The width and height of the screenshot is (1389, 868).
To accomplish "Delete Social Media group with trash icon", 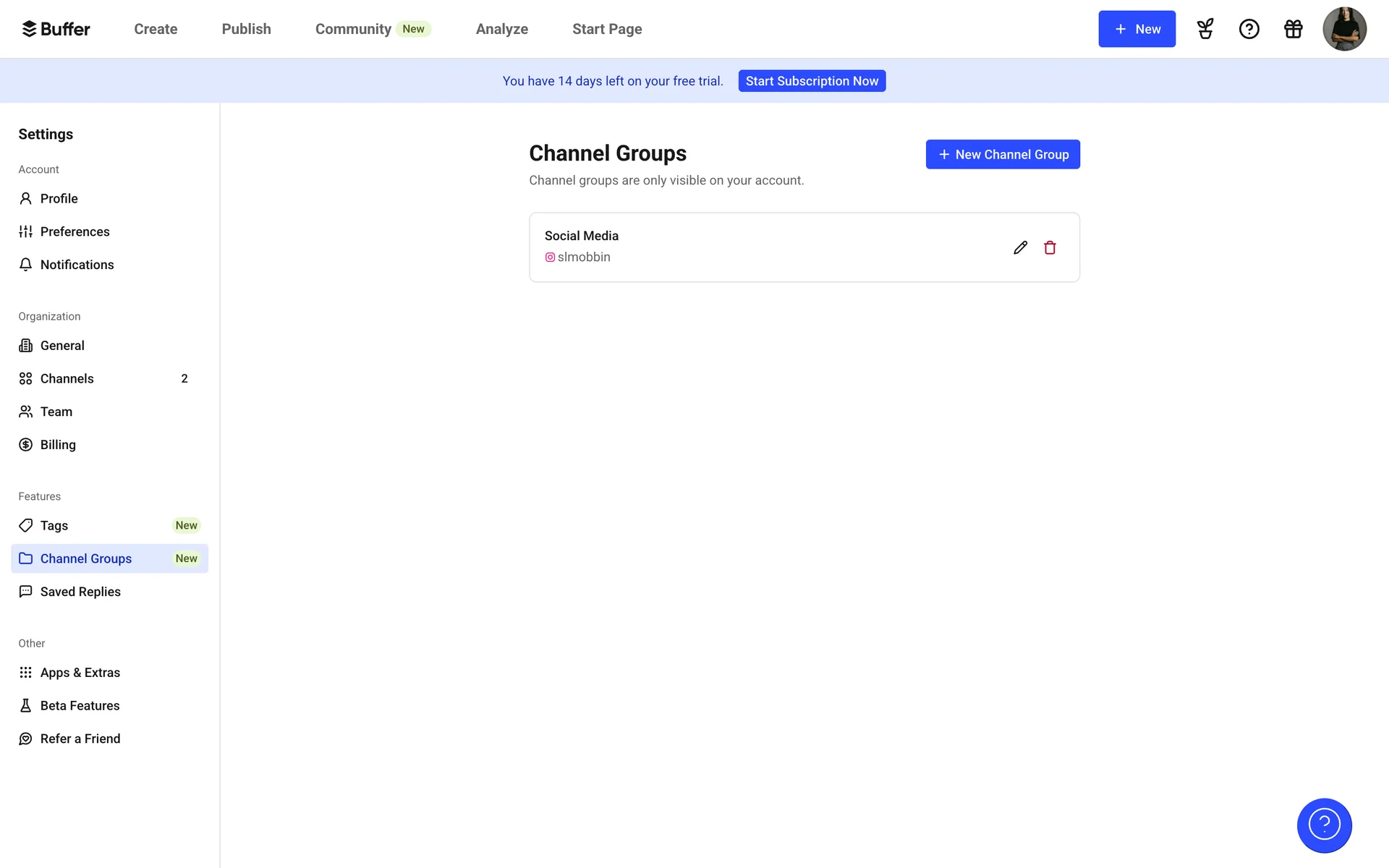I will point(1050,247).
